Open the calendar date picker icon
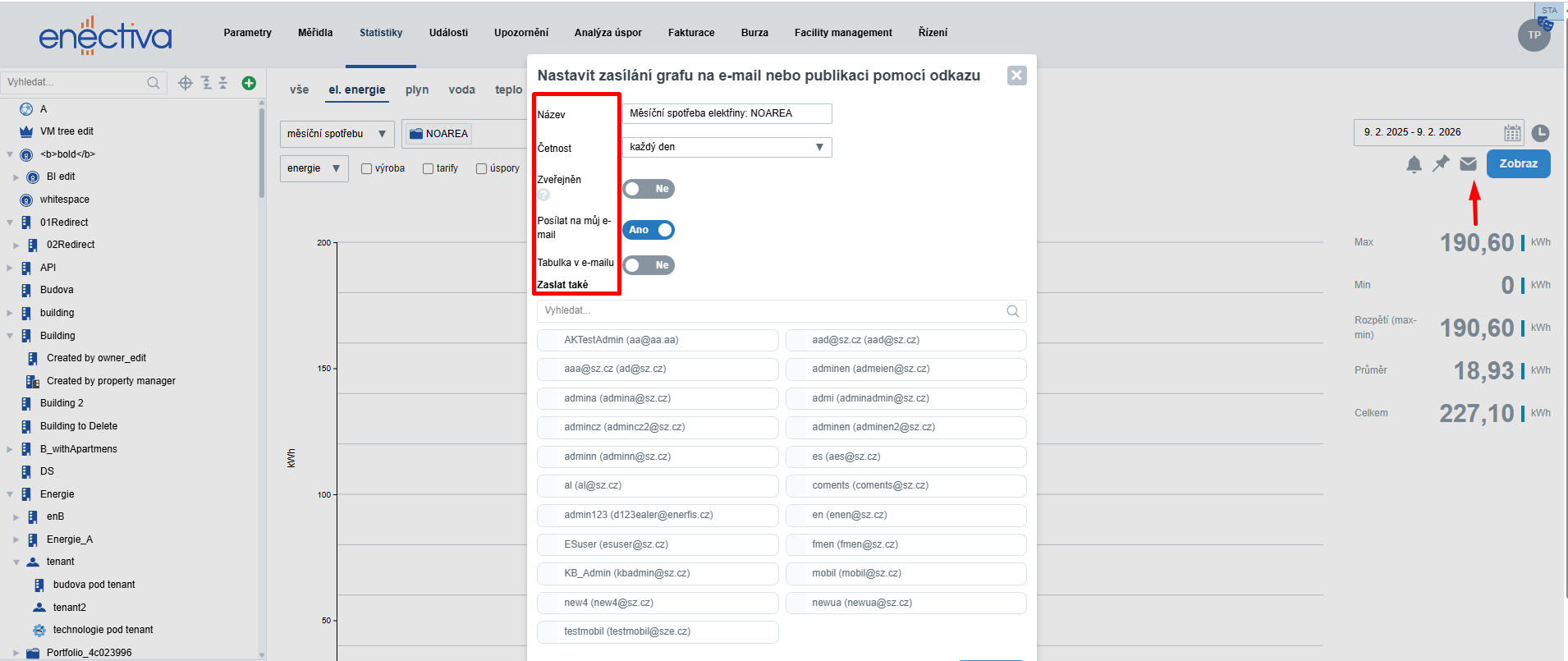 coord(1512,133)
